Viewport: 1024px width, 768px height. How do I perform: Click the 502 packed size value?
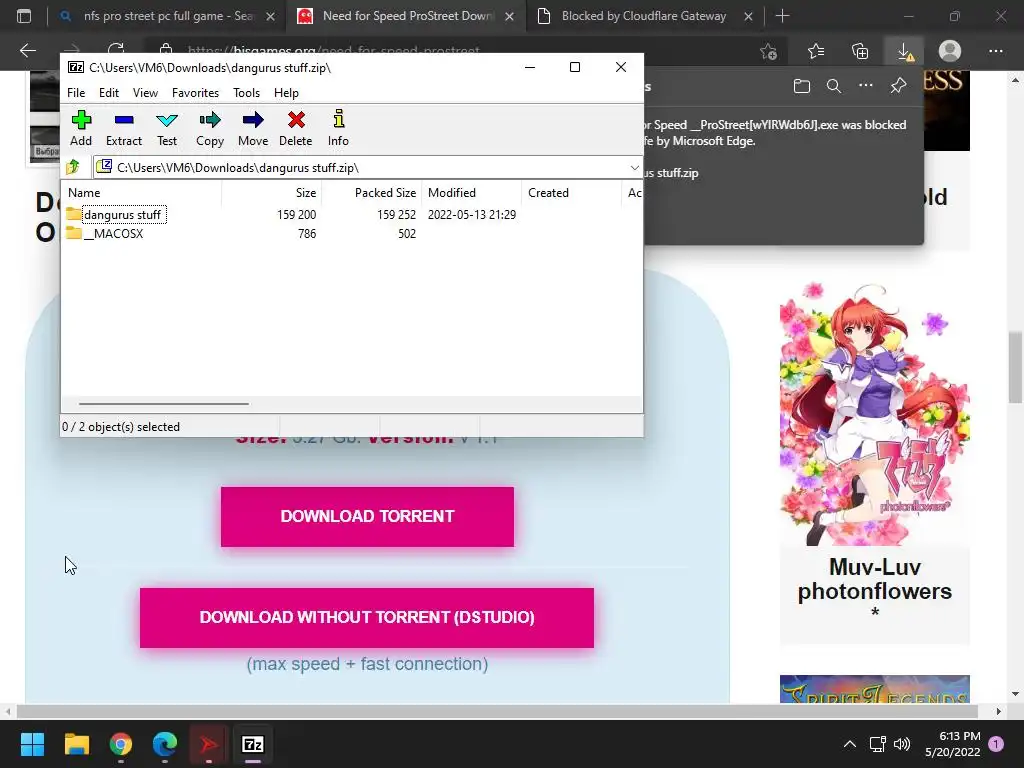pos(407,234)
